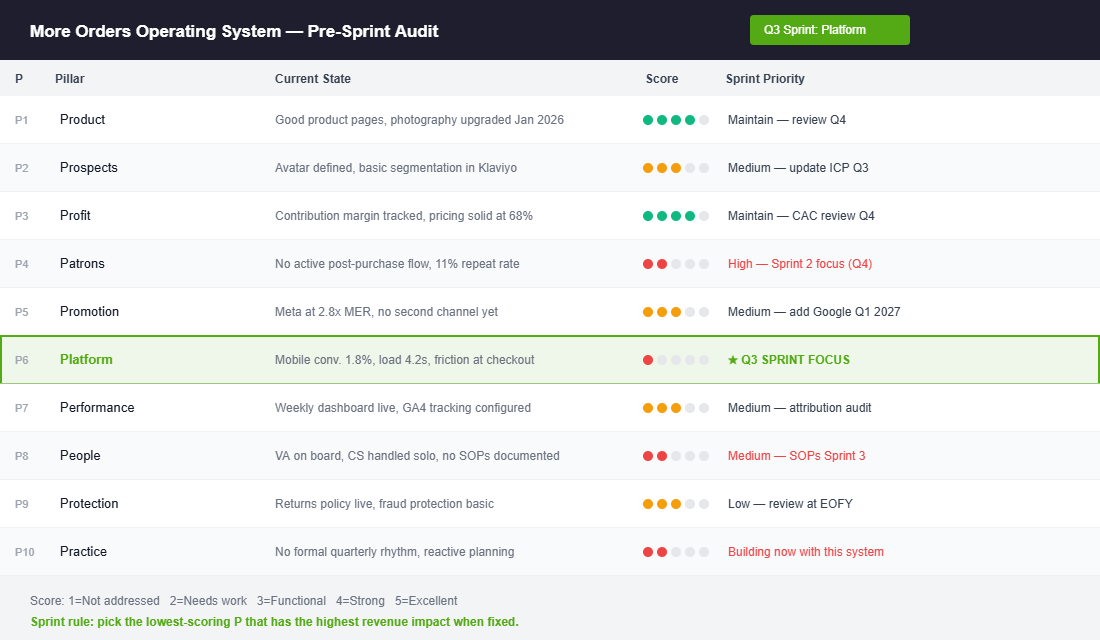Click the P8 row number

tap(22, 455)
